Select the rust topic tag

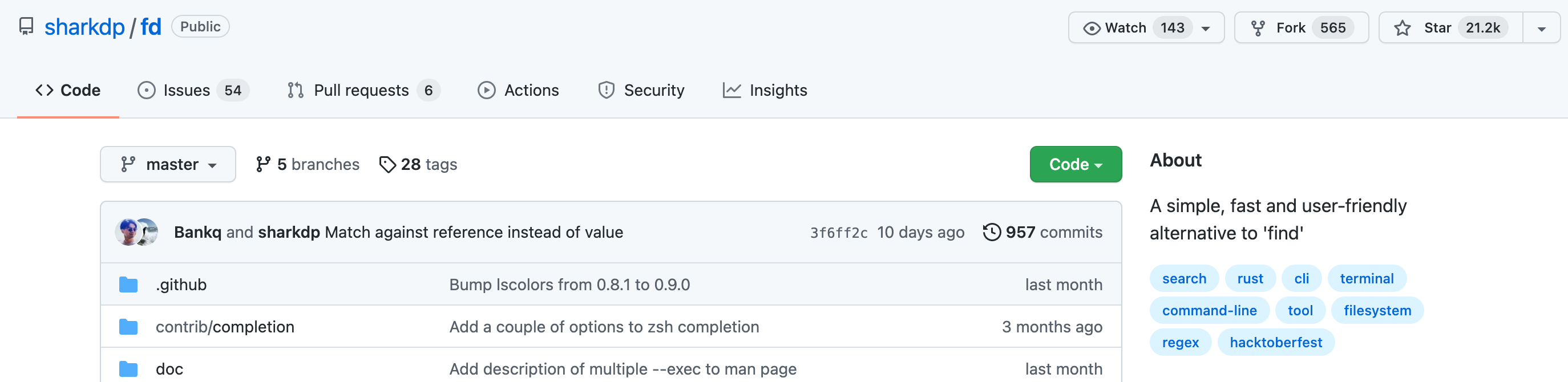(1250, 279)
